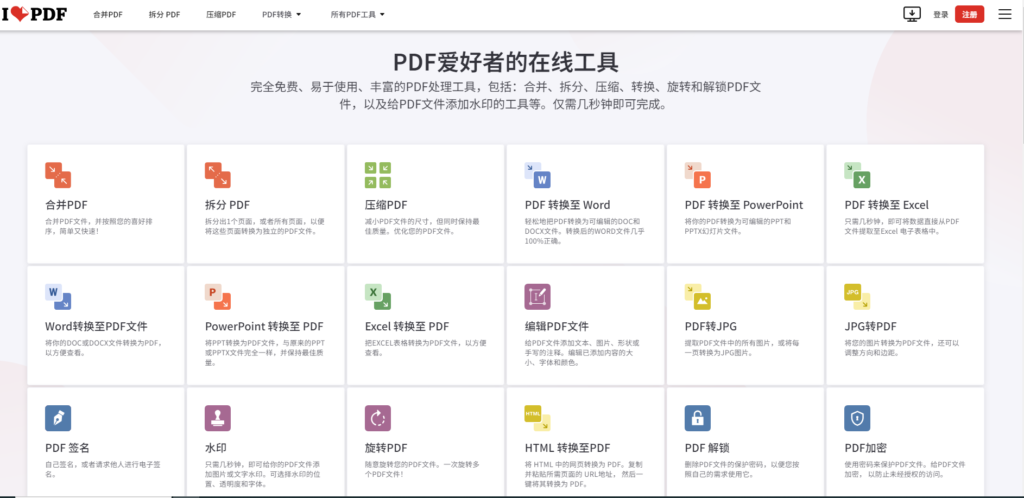This screenshot has width=1024, height=498.
Task: Open the PDF 转换至 Word title
Action: [x=568, y=205]
